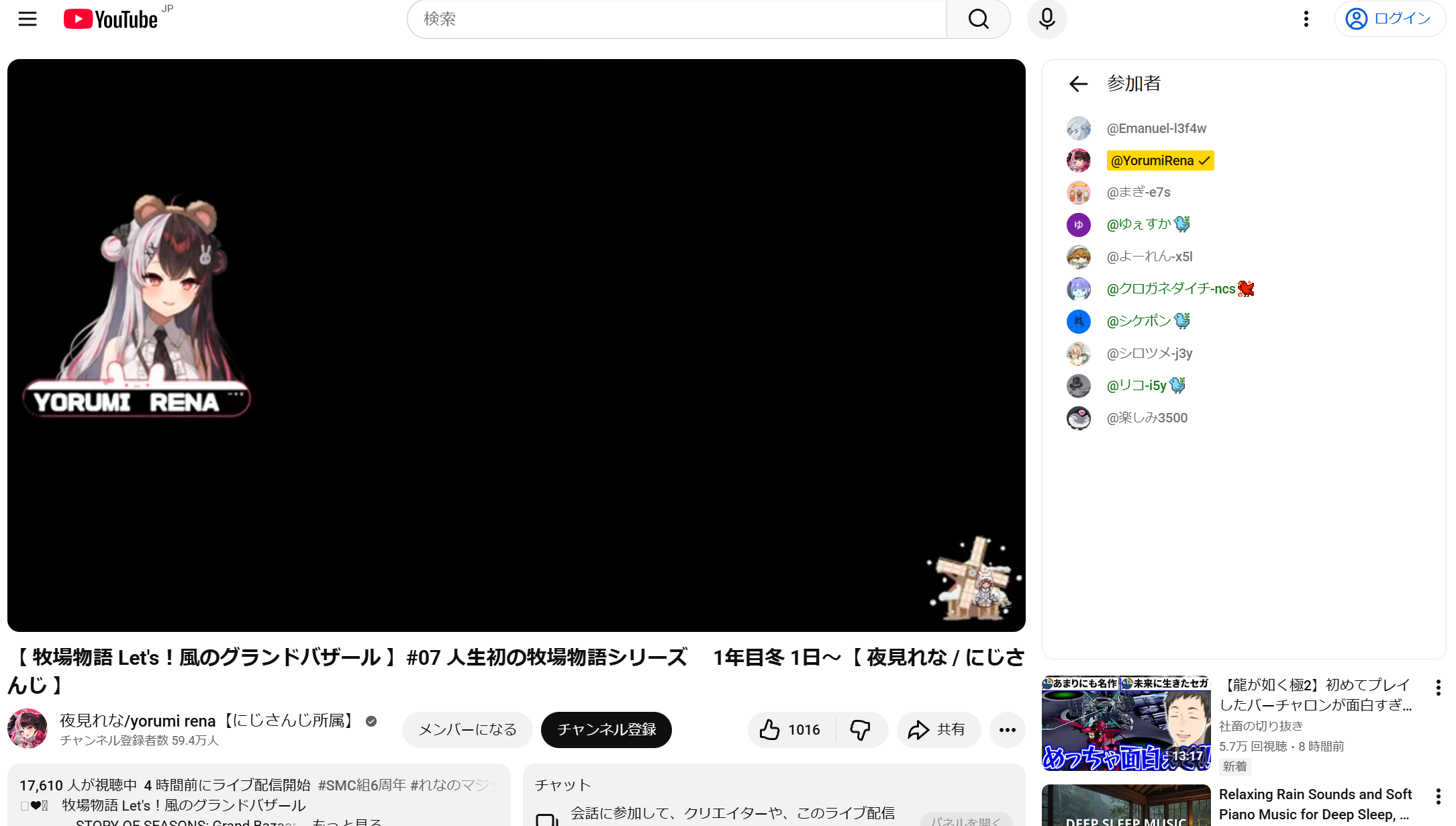Click the YouTube home logo

(111, 19)
